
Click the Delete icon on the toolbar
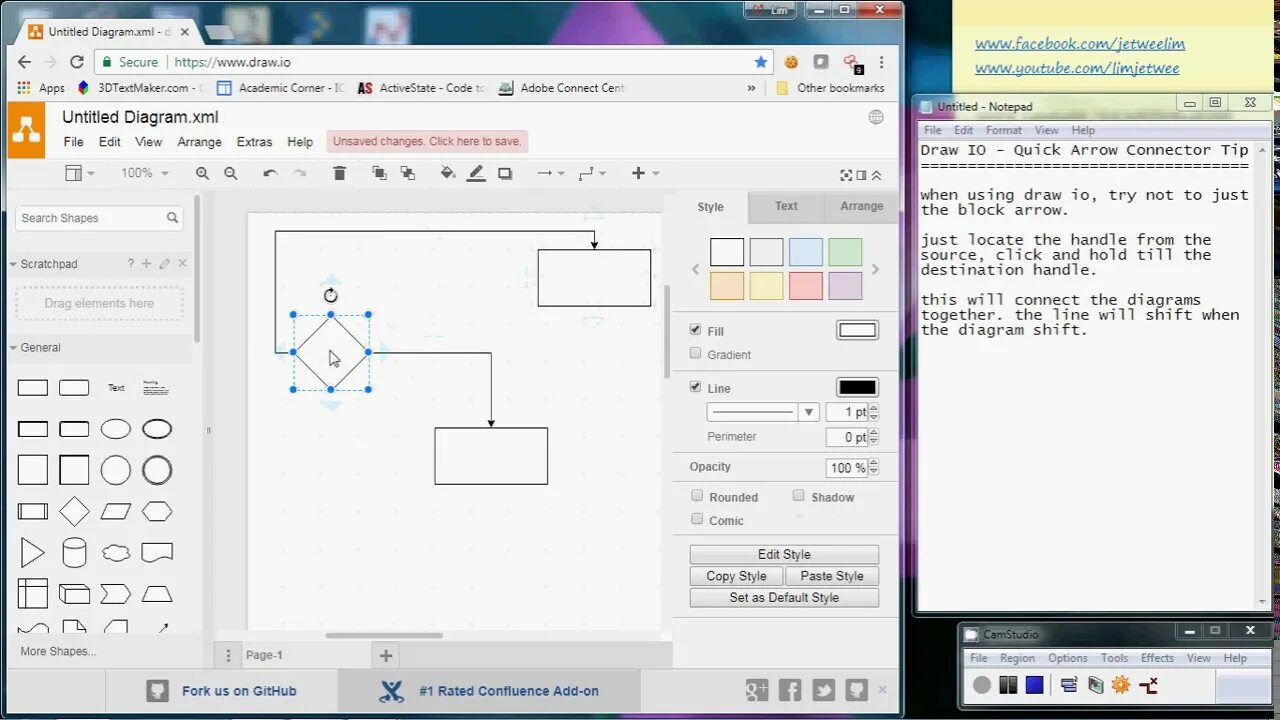click(x=339, y=173)
